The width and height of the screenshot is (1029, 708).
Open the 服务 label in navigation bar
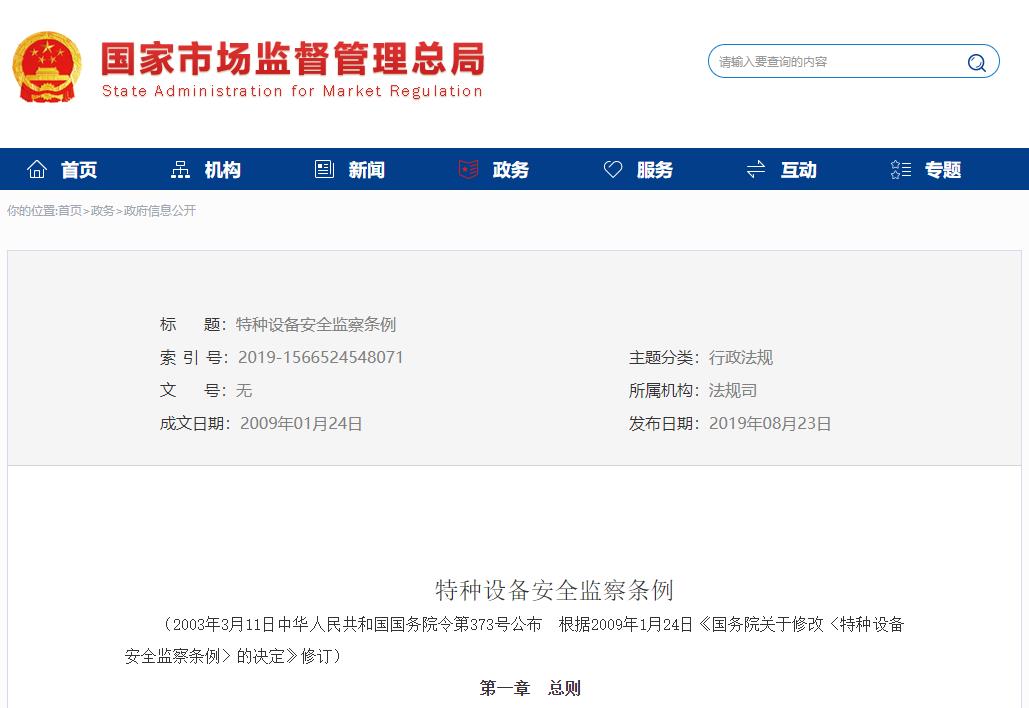[x=655, y=170]
